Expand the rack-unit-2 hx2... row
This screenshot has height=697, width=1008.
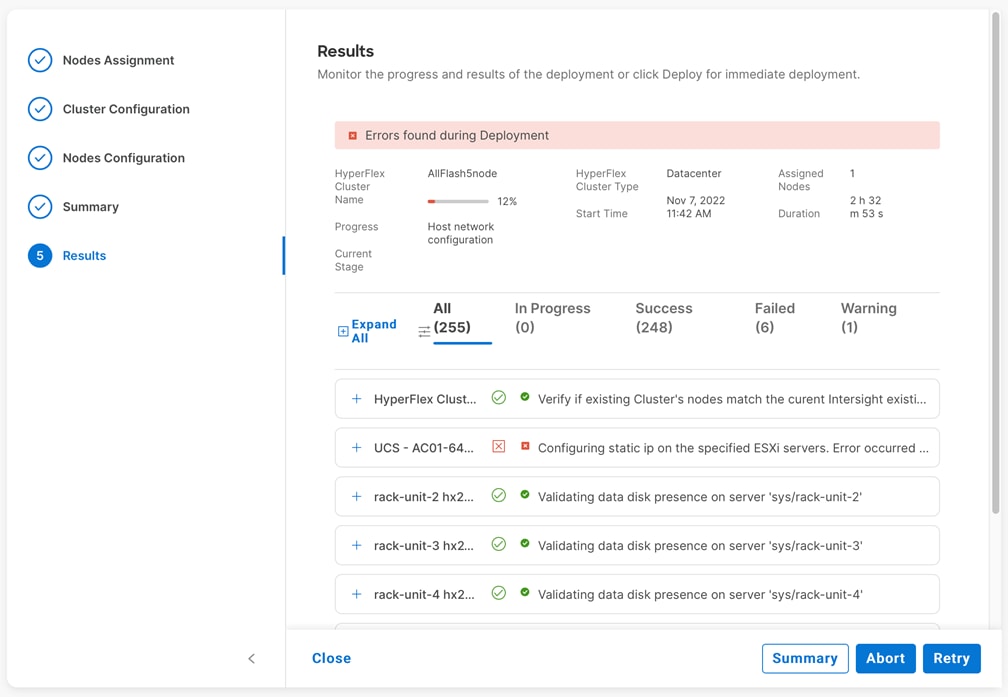coord(356,496)
